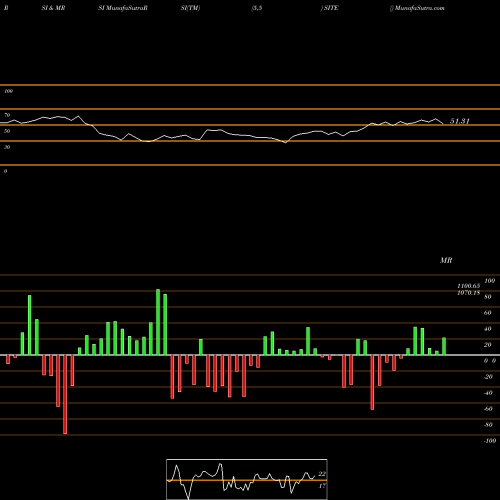500x500 pixels.
Task: Click the SITE symbol in header
Action: (x=331, y=8)
